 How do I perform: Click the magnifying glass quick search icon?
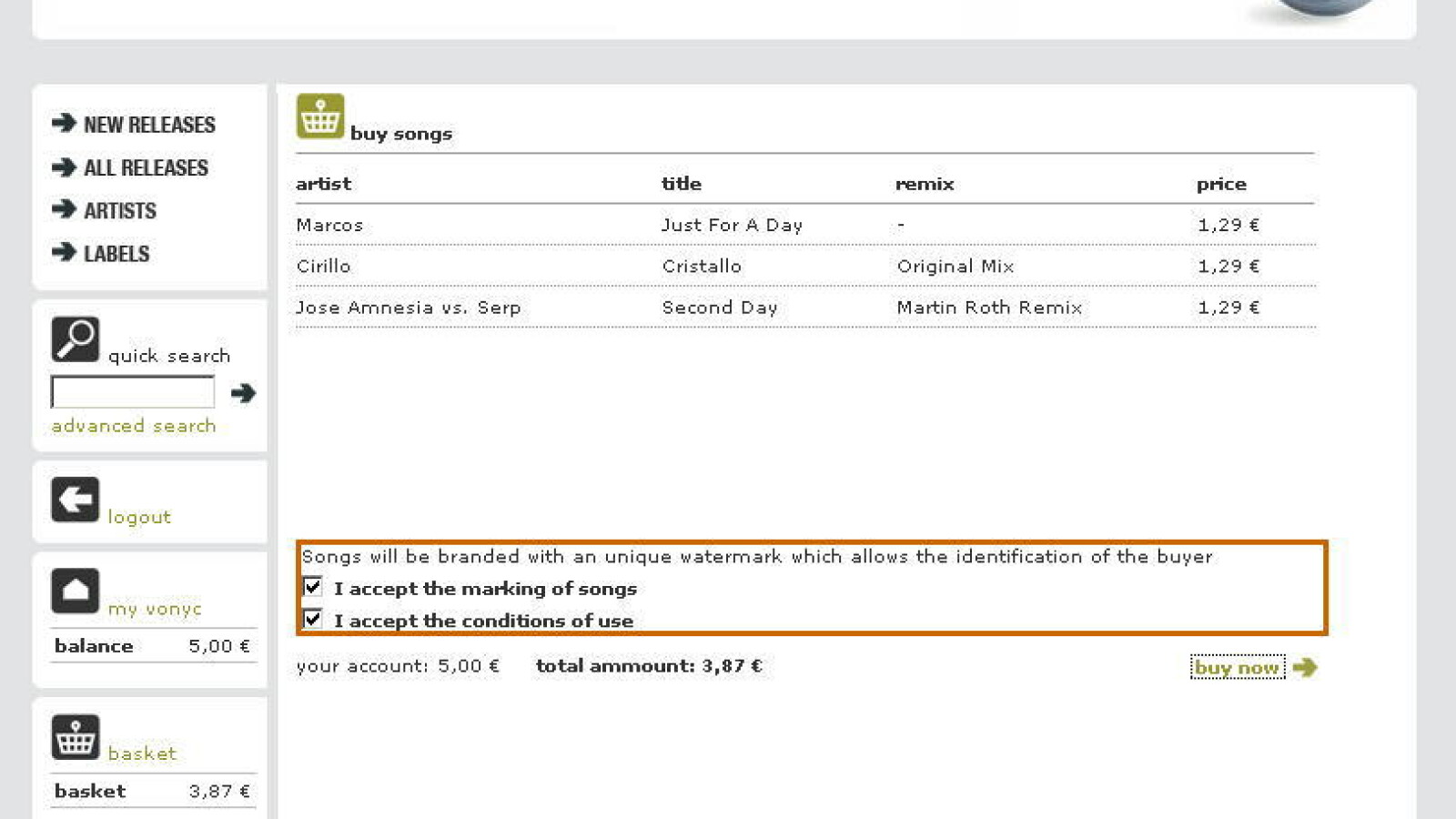tap(75, 339)
